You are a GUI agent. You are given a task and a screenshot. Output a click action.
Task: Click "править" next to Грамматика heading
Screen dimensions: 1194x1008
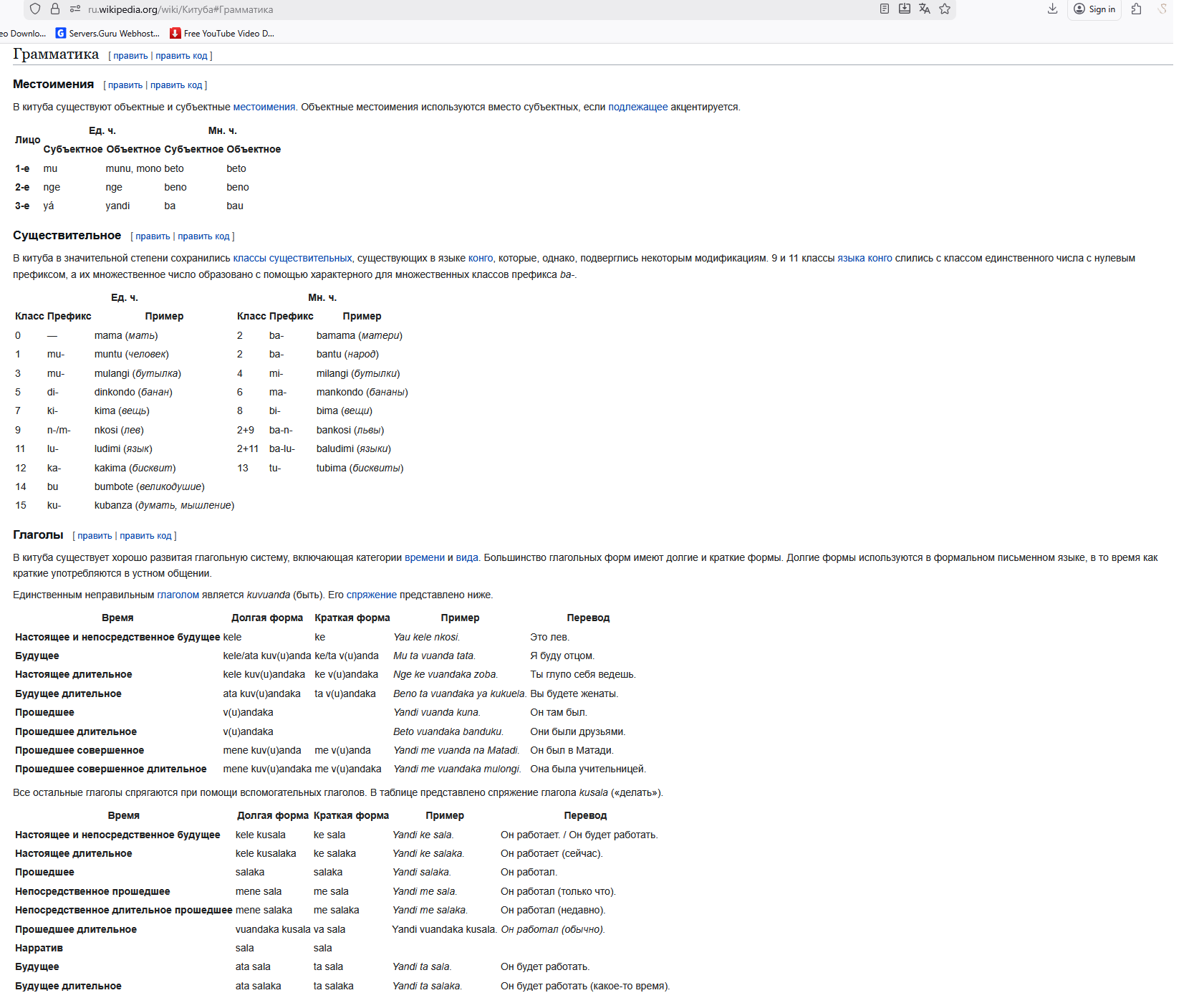point(130,56)
